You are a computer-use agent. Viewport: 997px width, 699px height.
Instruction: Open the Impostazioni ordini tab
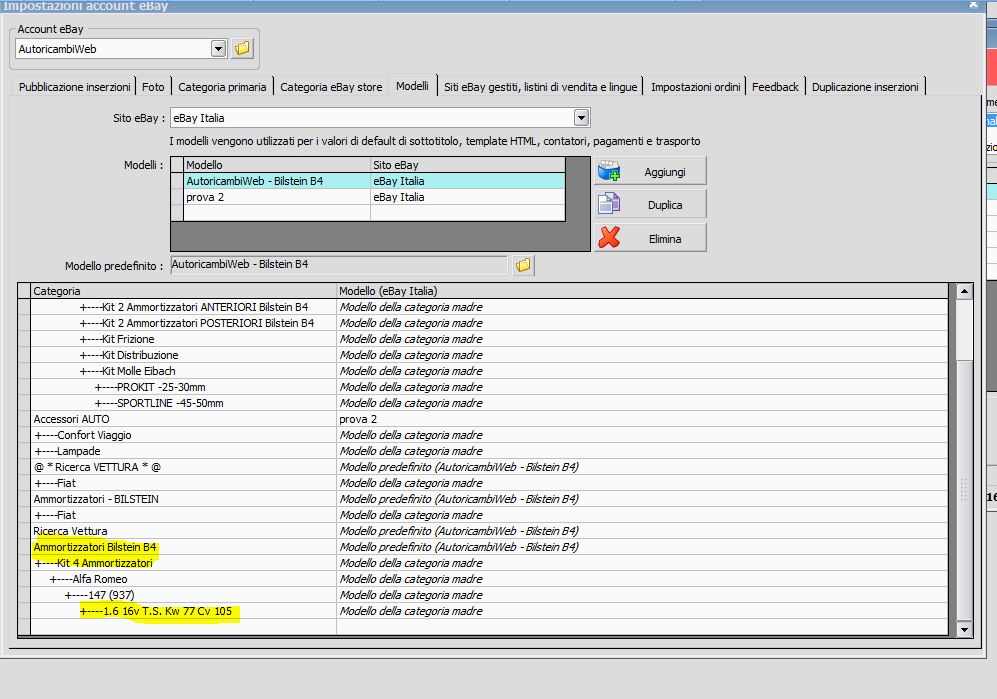[x=695, y=87]
